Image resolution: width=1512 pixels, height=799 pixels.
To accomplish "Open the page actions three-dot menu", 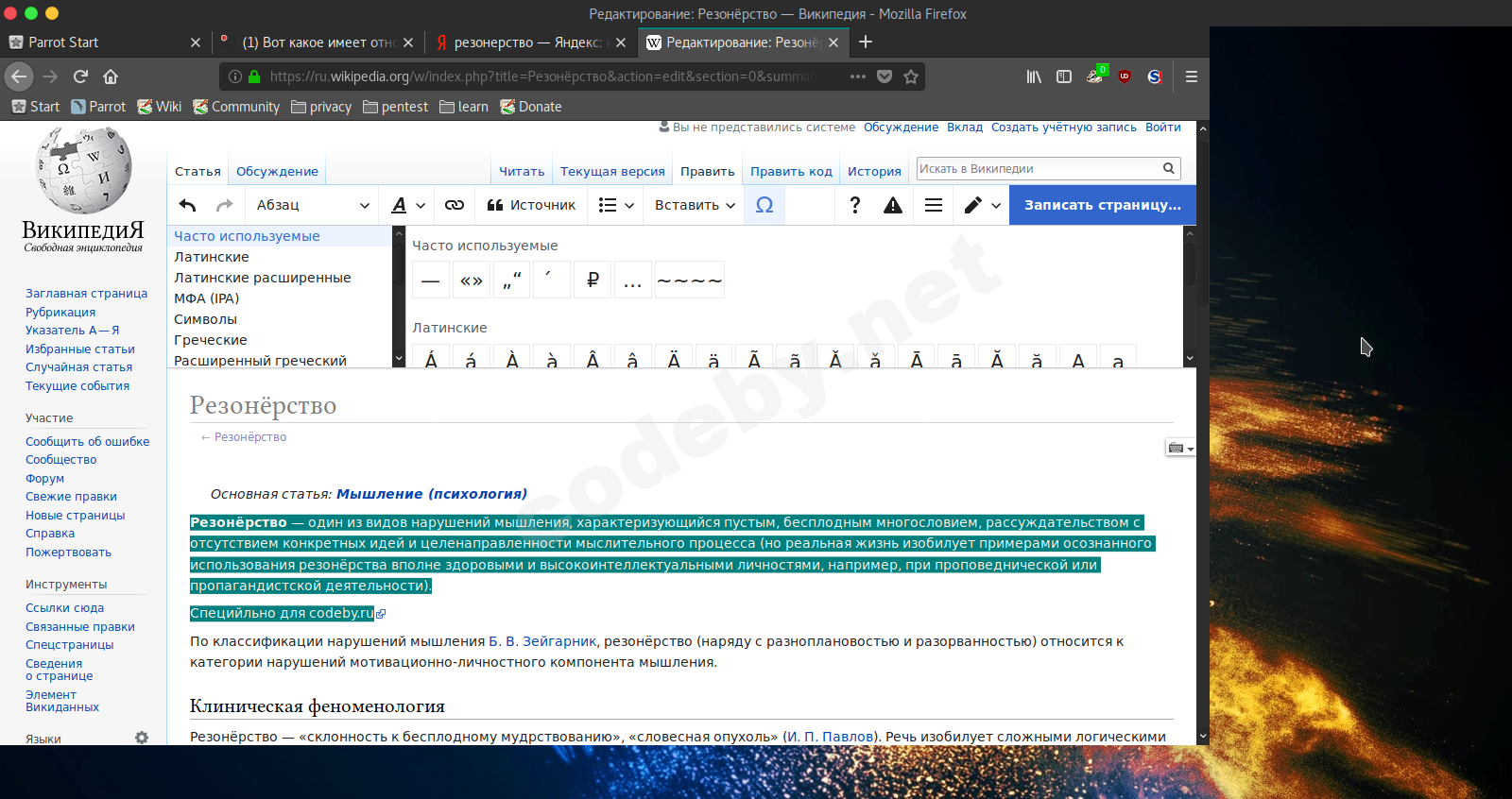I will click(x=858, y=76).
